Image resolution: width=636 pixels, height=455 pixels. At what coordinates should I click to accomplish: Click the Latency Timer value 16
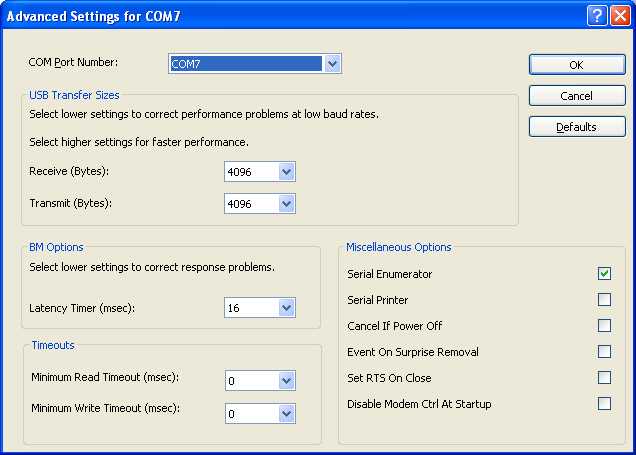(x=250, y=308)
